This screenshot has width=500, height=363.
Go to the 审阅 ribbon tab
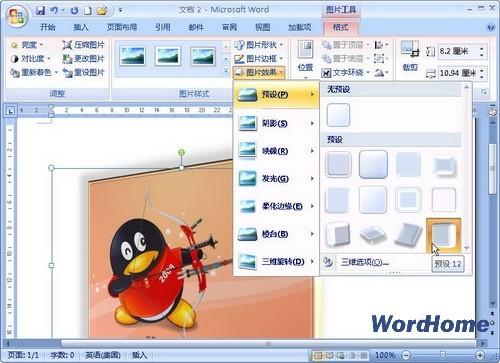[229, 27]
